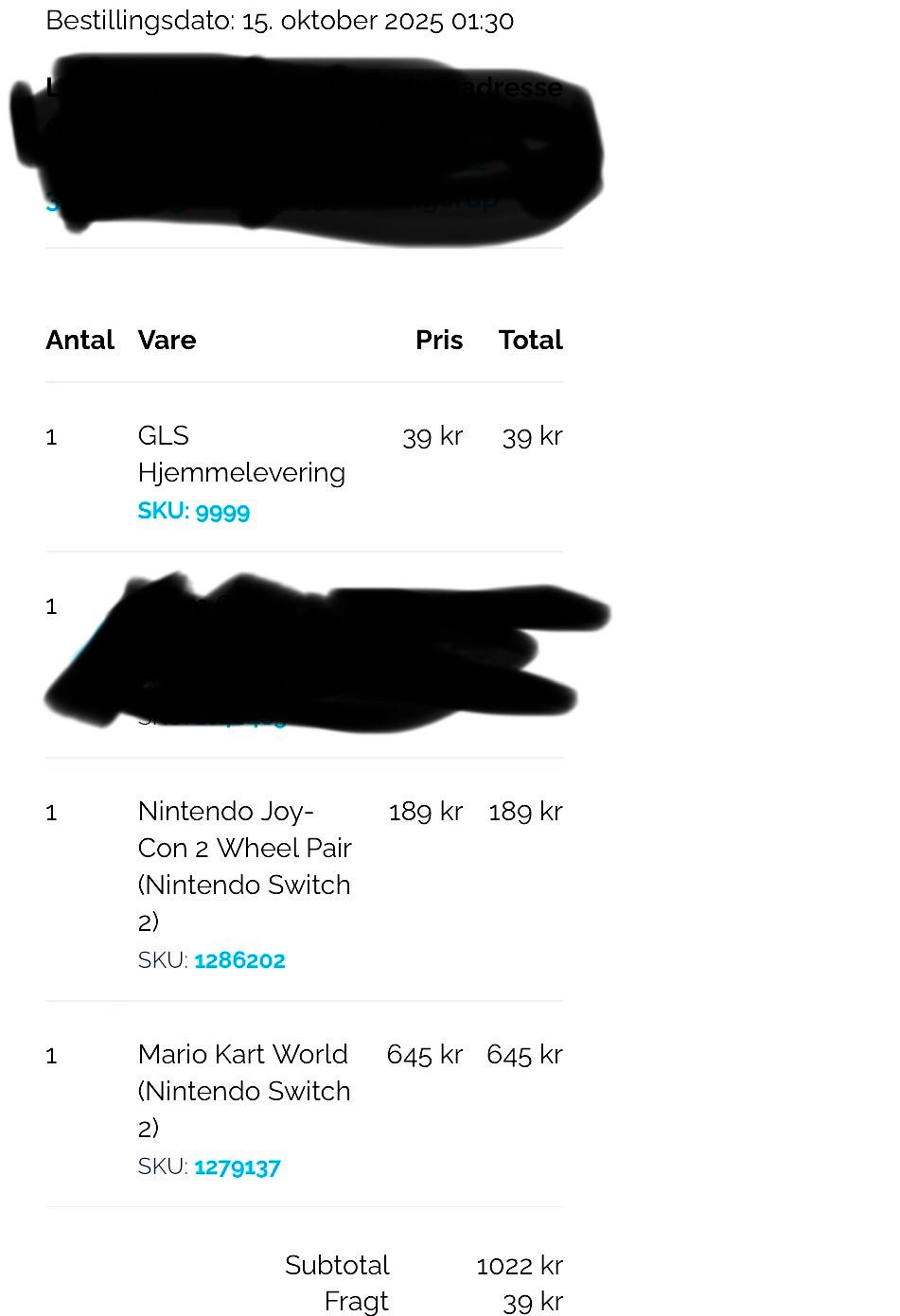
Task: Click the 1022 kr subtotal amount
Action: pos(520,1265)
